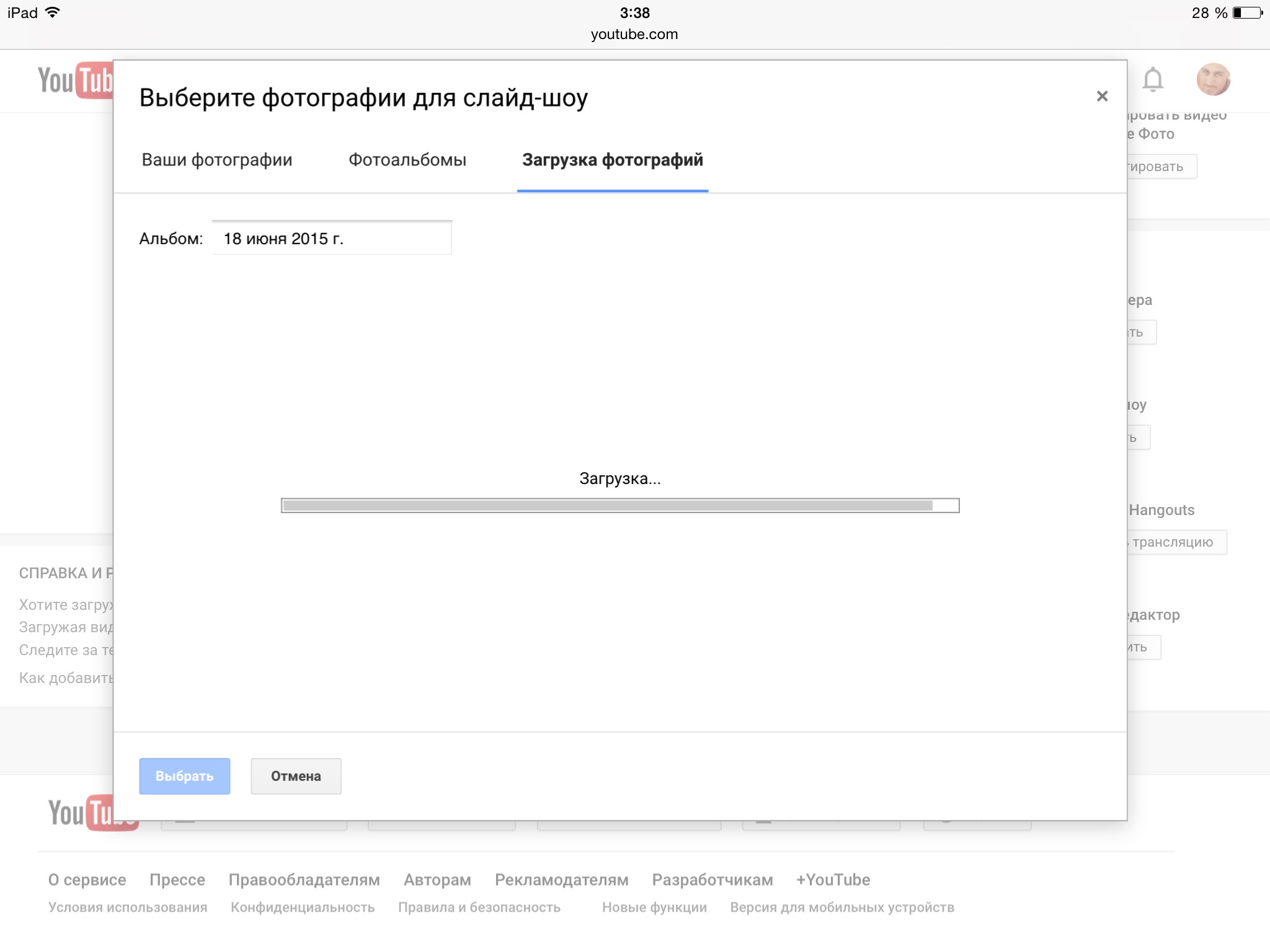Click the album name field

tap(331, 238)
